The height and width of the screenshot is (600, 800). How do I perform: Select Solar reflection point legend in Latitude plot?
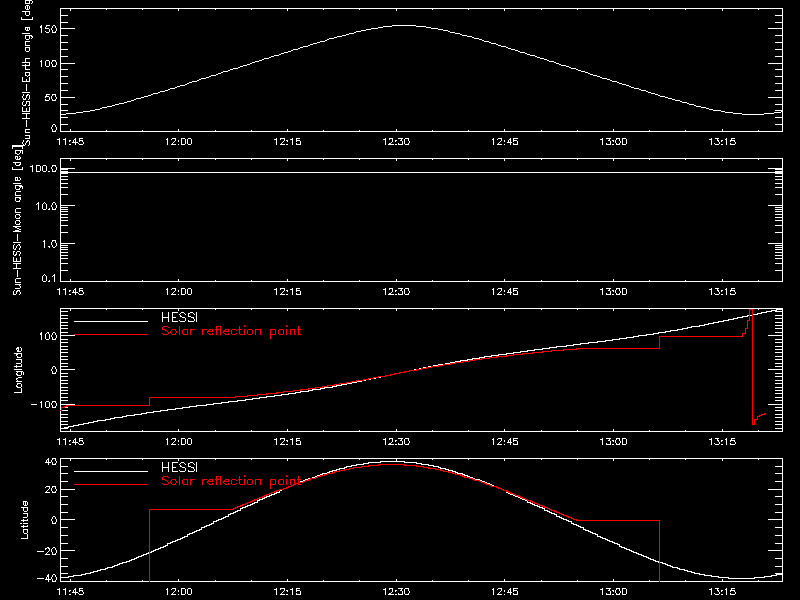[x=231, y=481]
